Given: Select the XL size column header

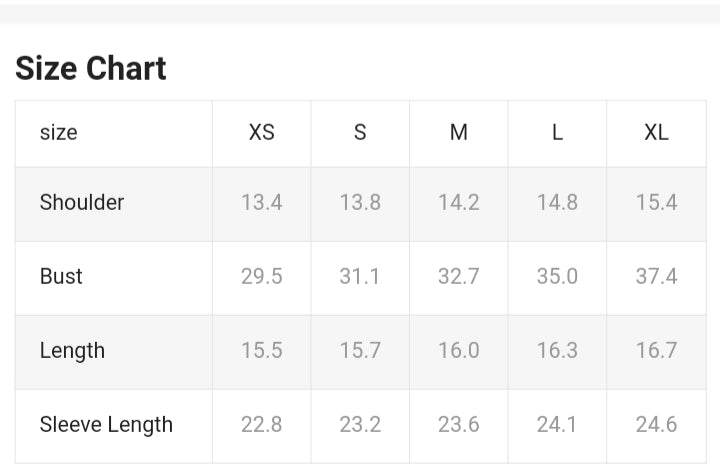Looking at the screenshot, I should [x=656, y=133].
